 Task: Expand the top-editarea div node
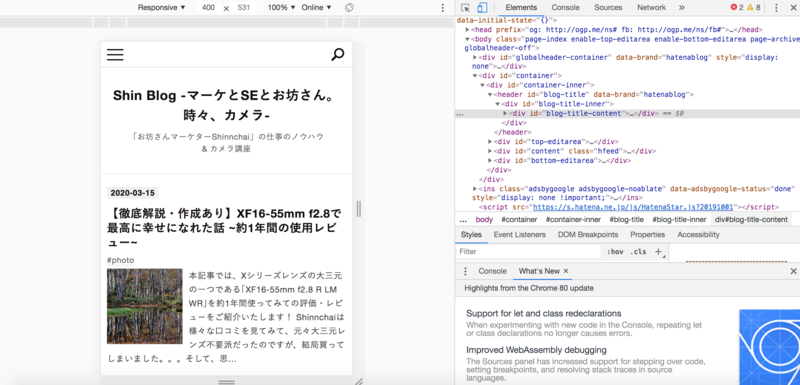pyautogui.click(x=490, y=141)
